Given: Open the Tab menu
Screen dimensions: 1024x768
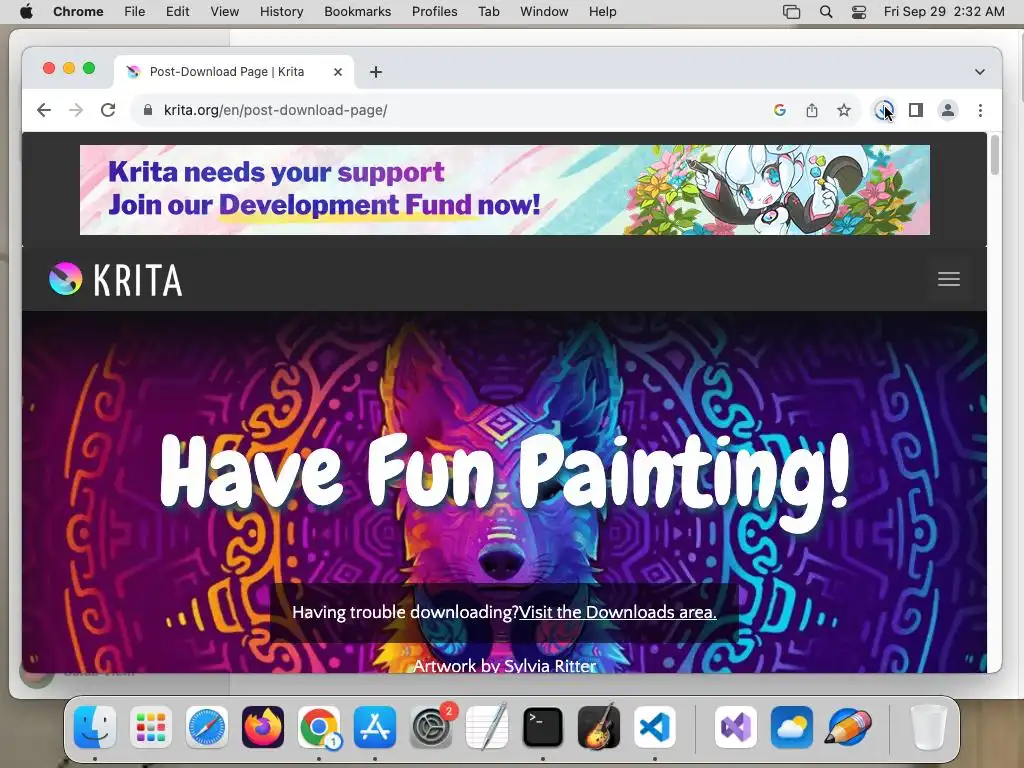Looking at the screenshot, I should (488, 12).
